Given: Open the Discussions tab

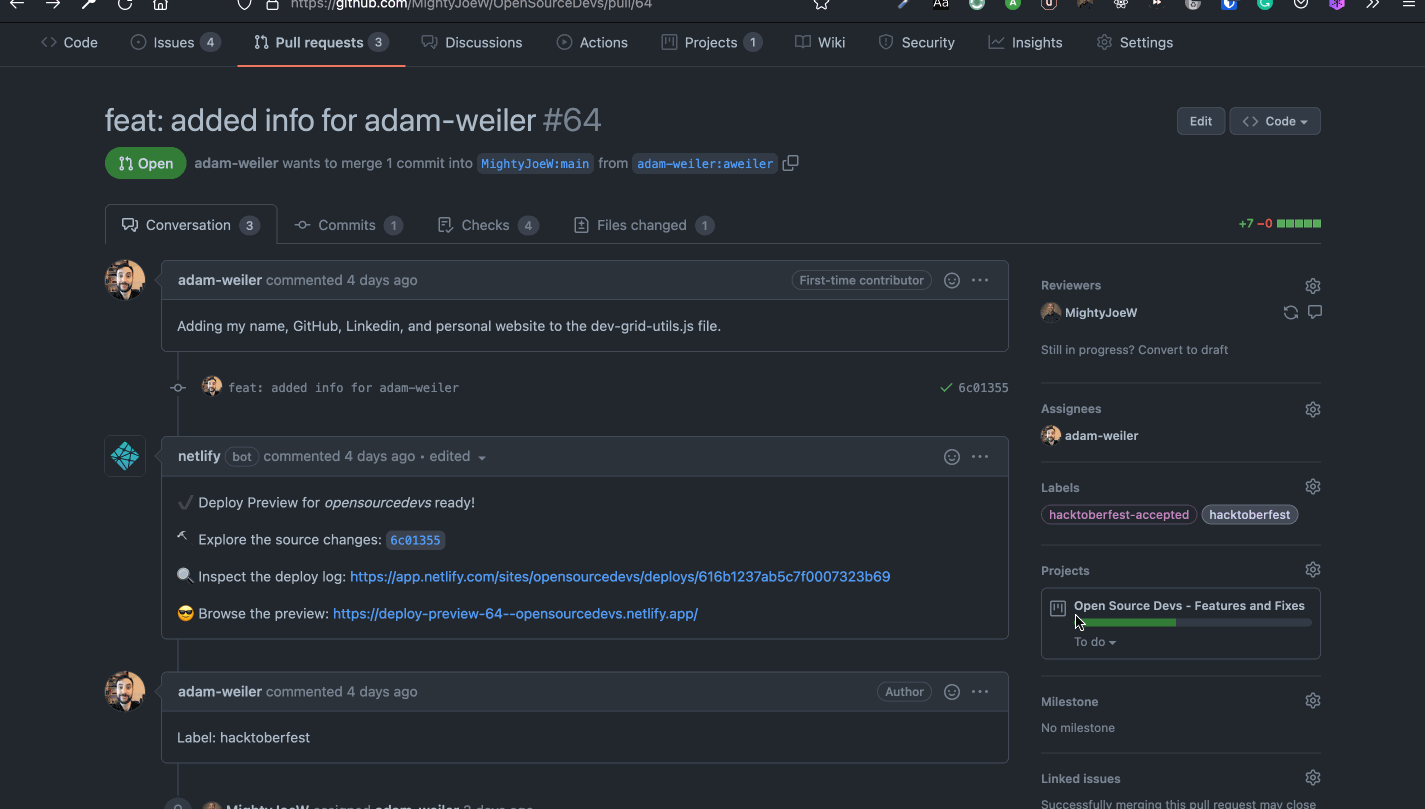Looking at the screenshot, I should 472,42.
